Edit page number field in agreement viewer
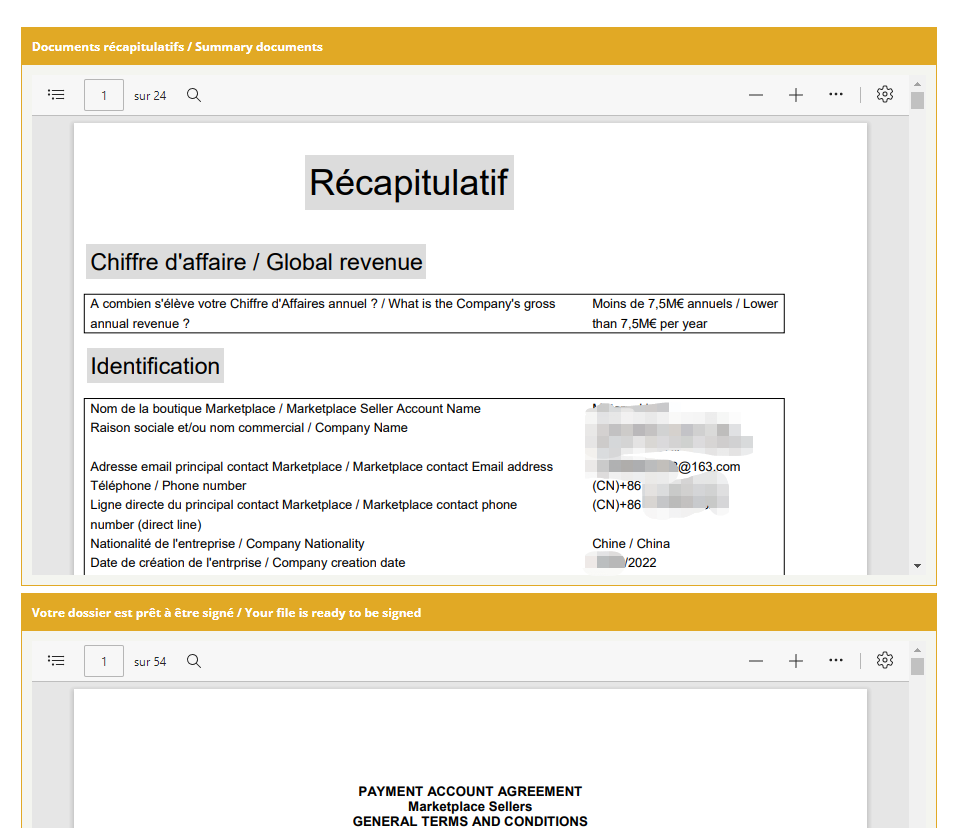The image size is (958, 828). click(104, 661)
